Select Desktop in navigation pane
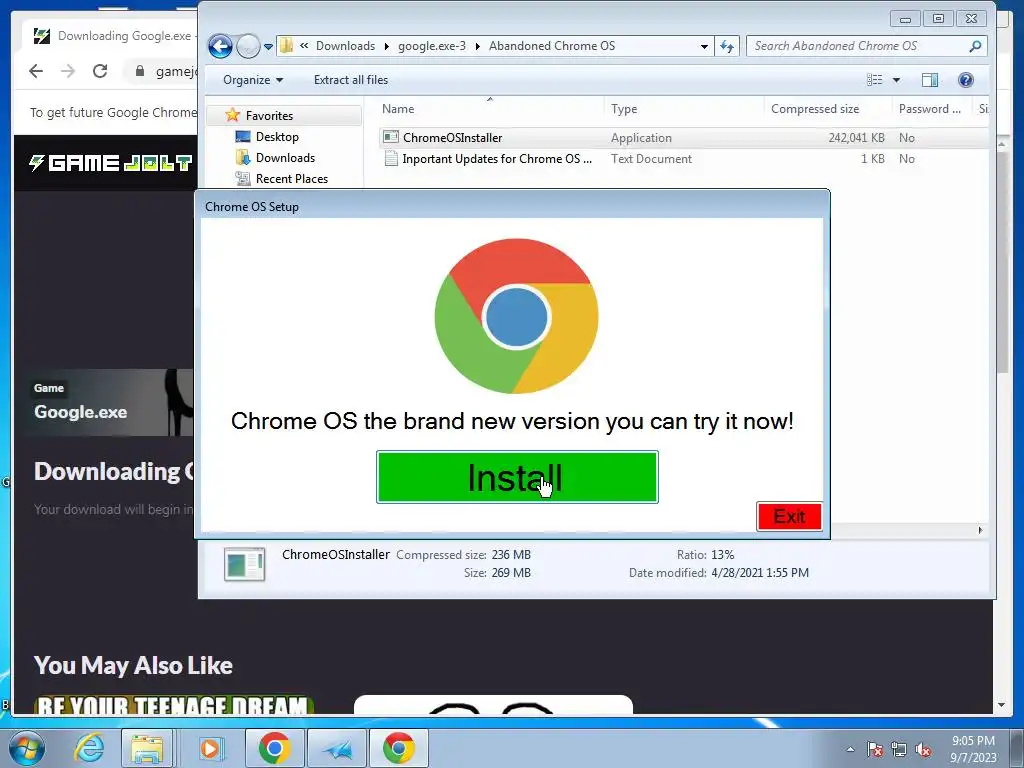Viewport: 1024px width, 768px height. 277,136
